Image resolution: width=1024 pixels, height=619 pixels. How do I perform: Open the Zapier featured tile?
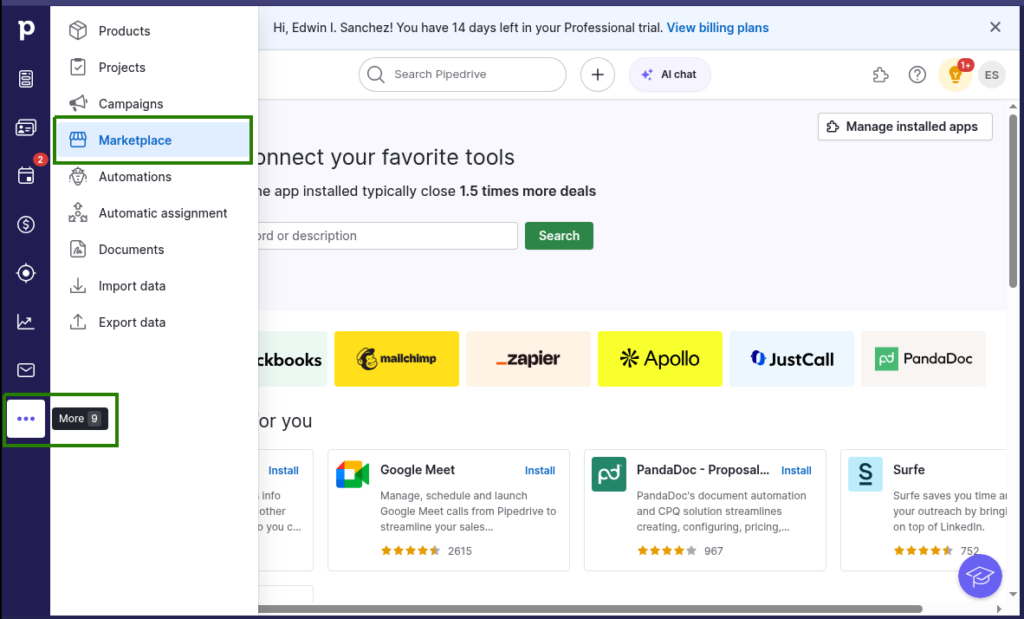pyautogui.click(x=528, y=358)
